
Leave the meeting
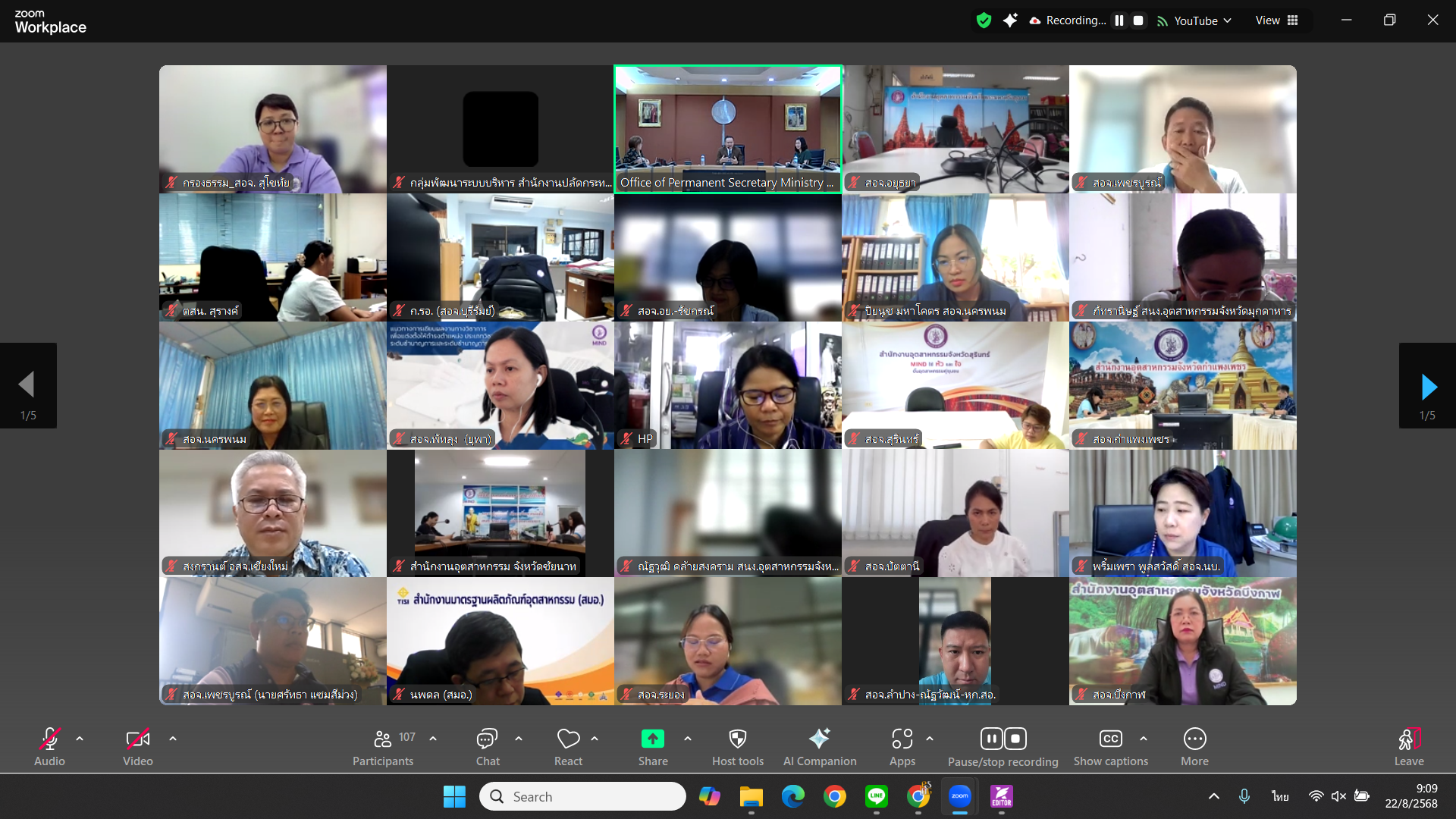pyautogui.click(x=1408, y=739)
